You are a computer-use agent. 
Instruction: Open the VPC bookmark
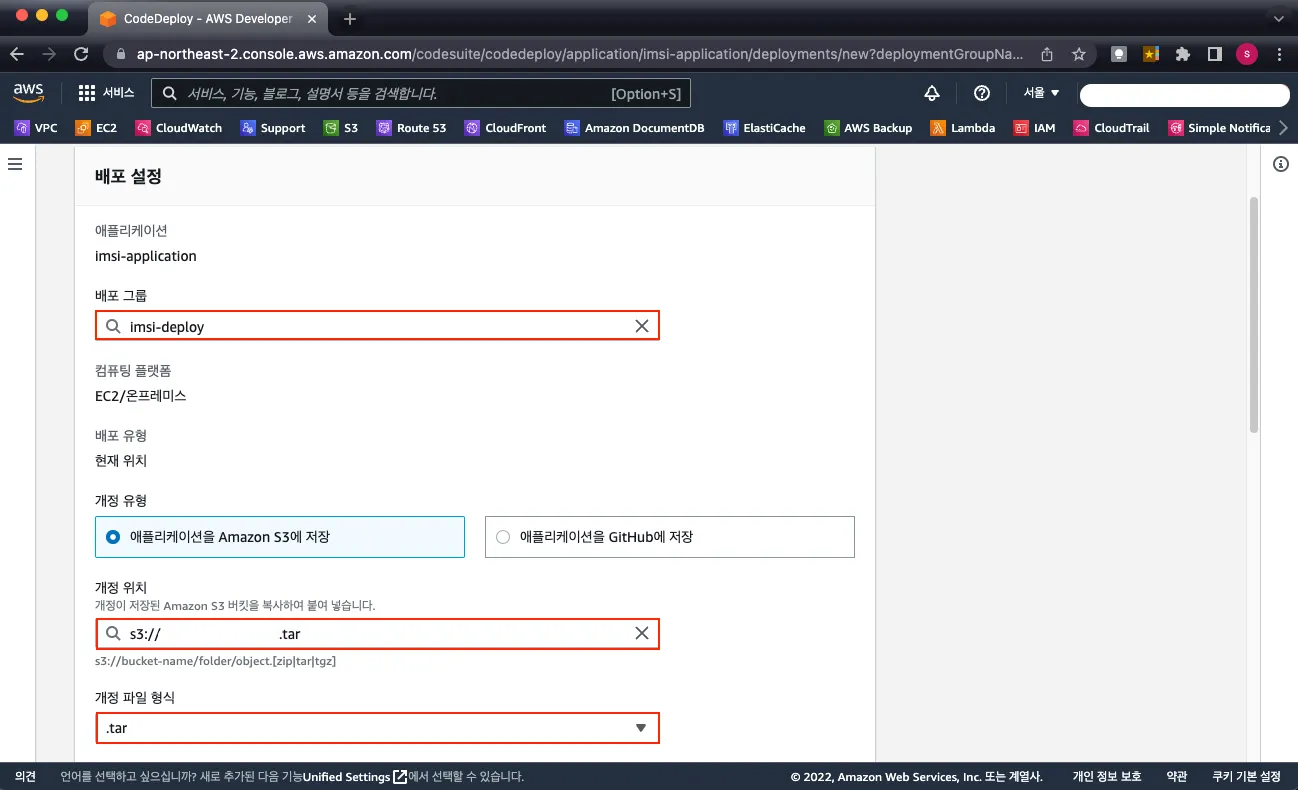point(36,128)
